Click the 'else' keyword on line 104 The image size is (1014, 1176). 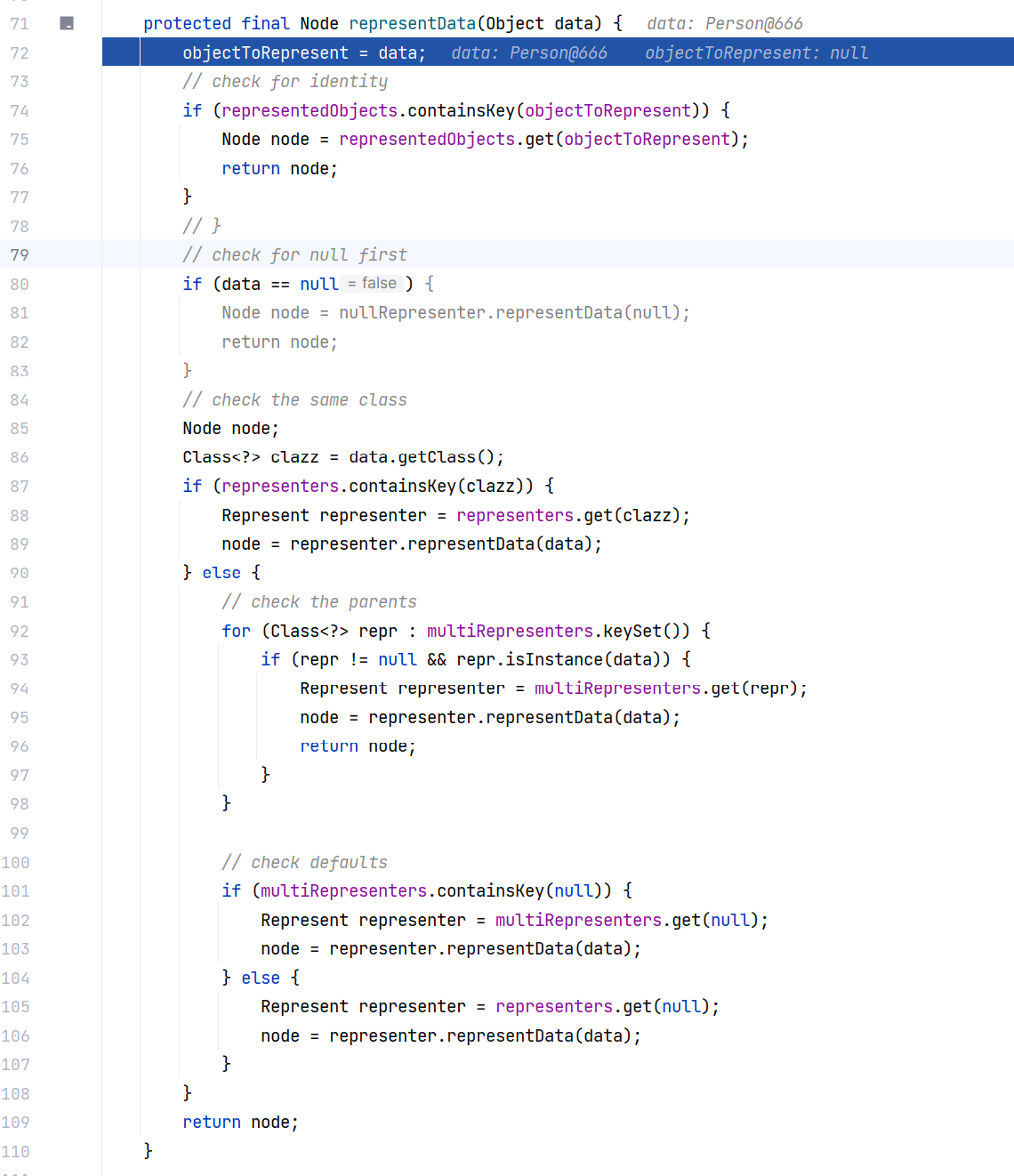click(261, 979)
